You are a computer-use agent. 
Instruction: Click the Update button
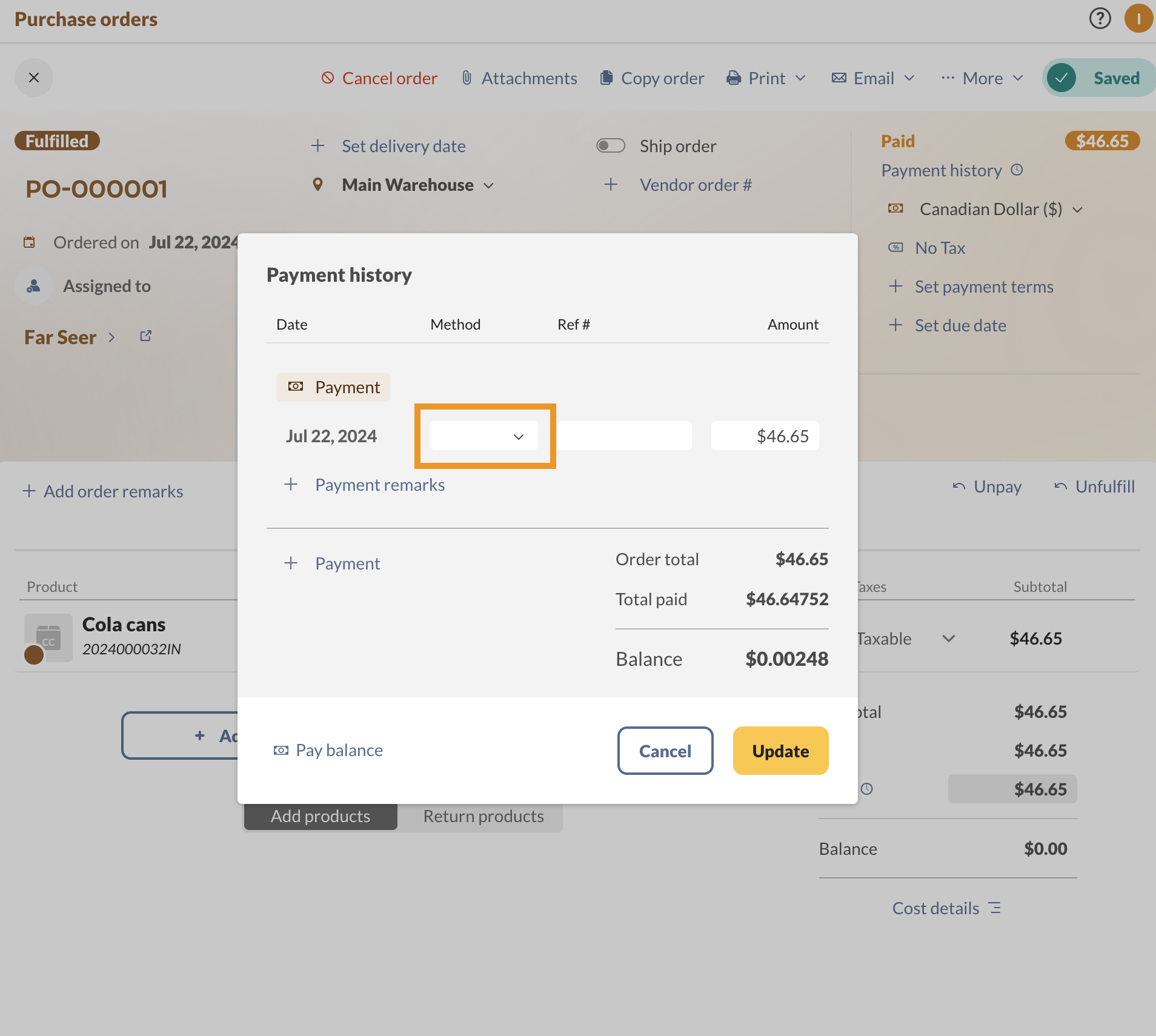point(780,751)
